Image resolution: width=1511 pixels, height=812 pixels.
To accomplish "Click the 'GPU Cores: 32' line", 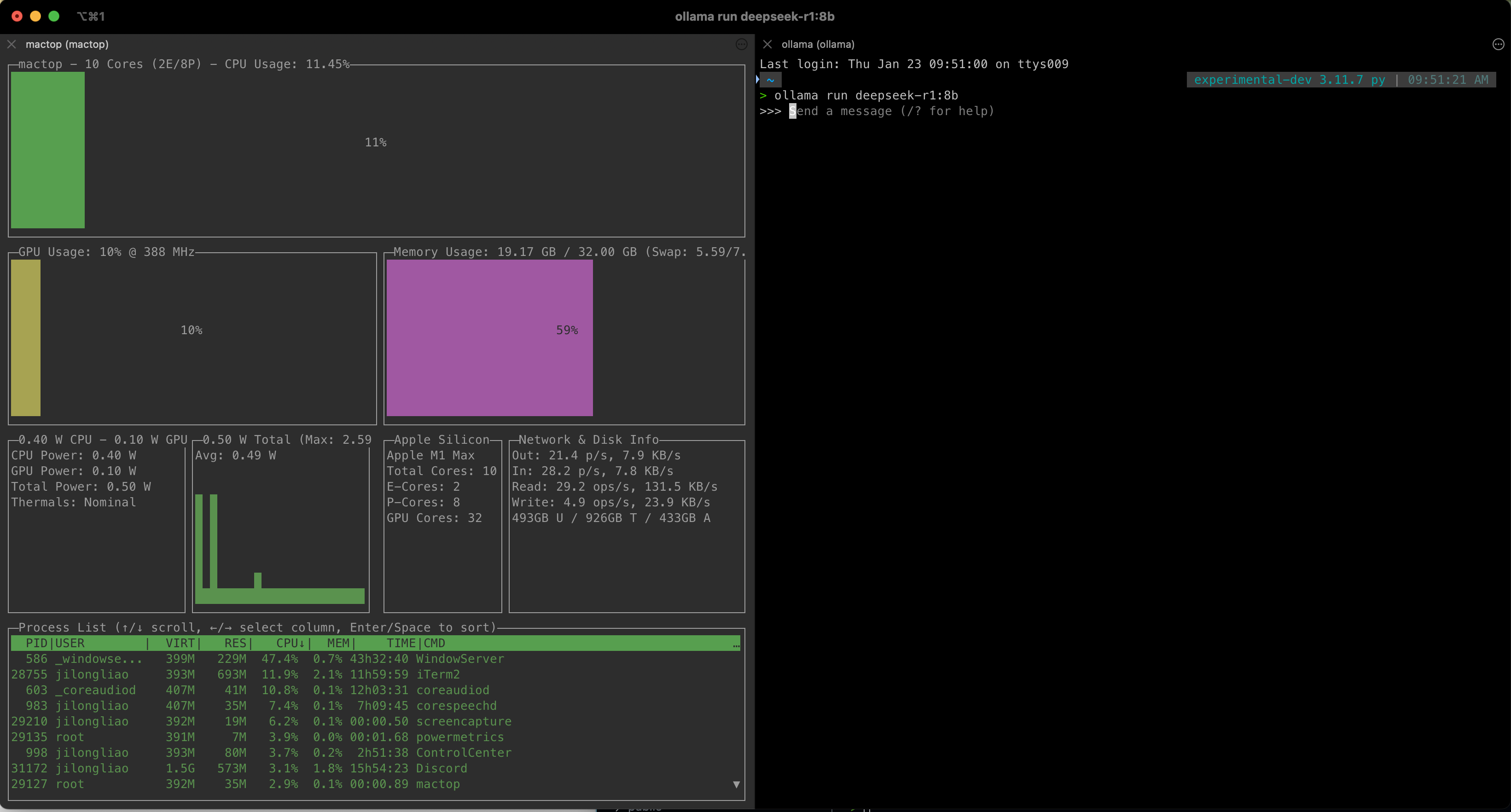I will (x=434, y=518).
